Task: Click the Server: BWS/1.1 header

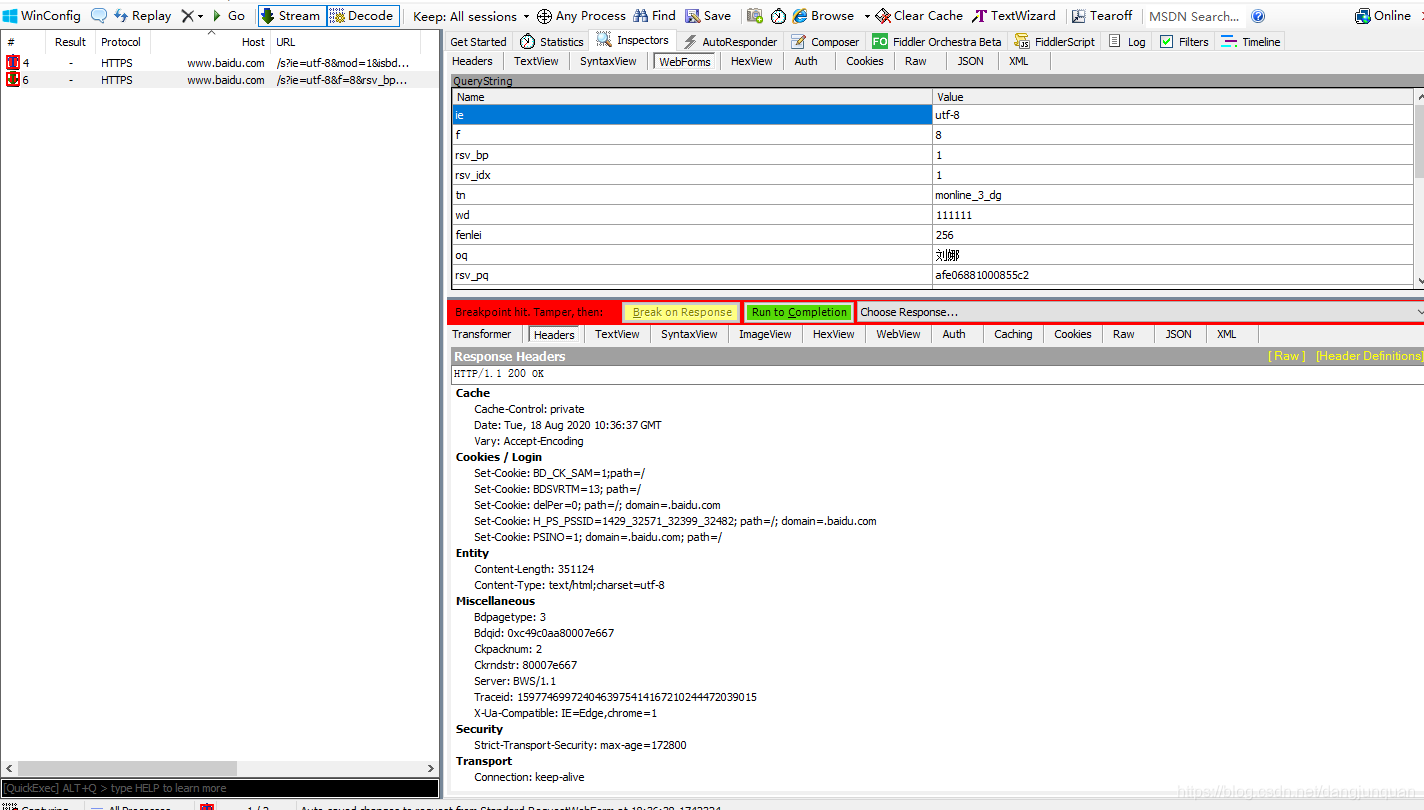Action: tap(515, 681)
